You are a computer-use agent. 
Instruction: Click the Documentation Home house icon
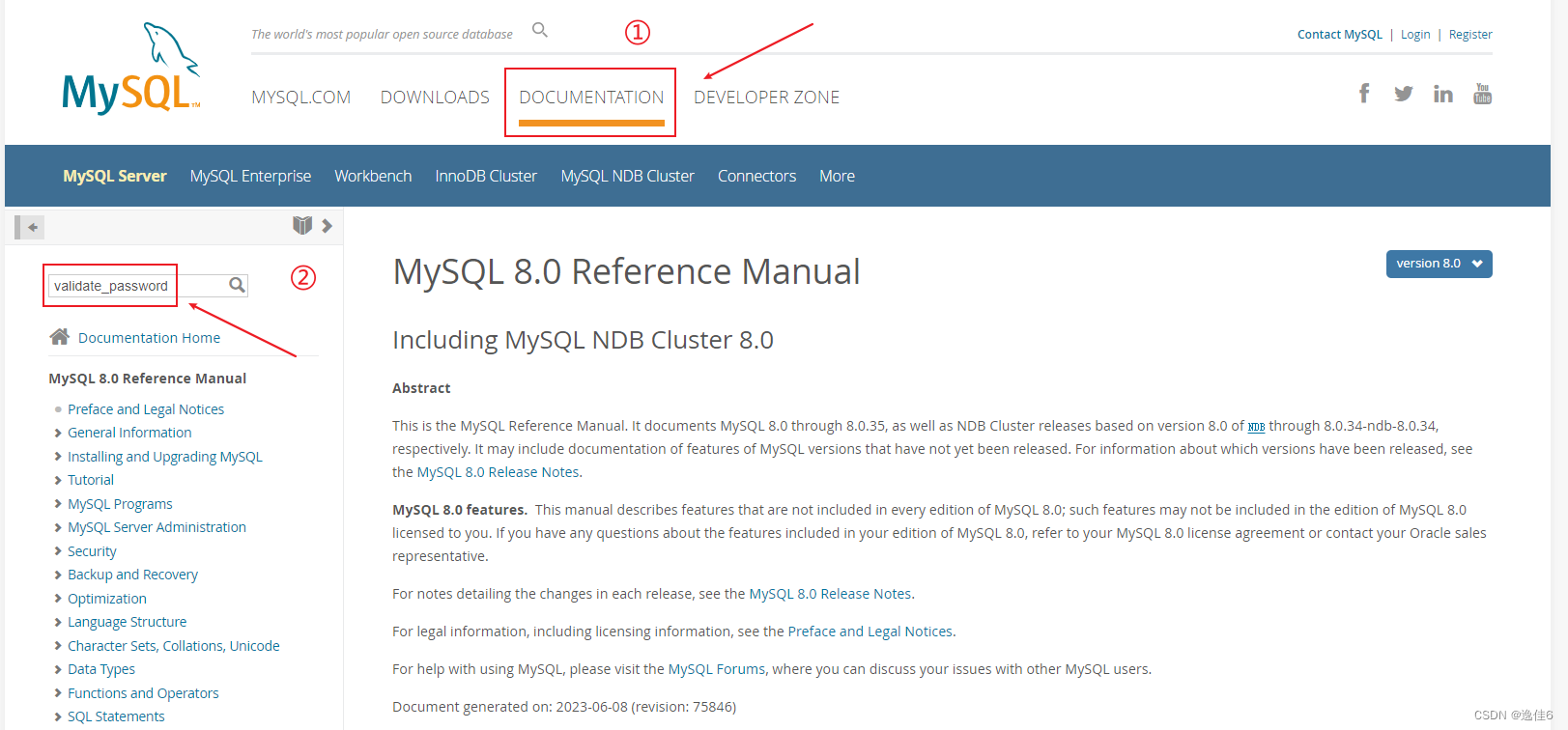point(60,336)
